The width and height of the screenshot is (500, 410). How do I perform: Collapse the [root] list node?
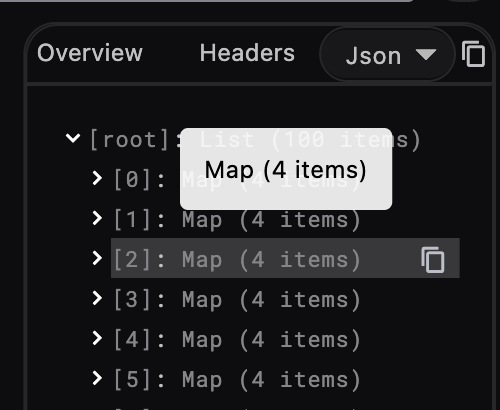point(73,138)
